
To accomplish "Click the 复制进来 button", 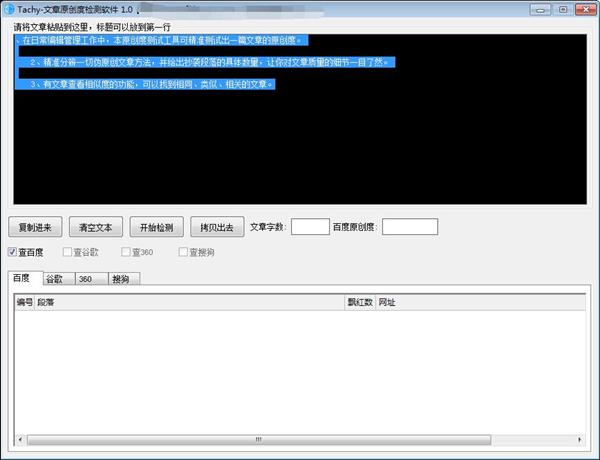I will [x=35, y=227].
